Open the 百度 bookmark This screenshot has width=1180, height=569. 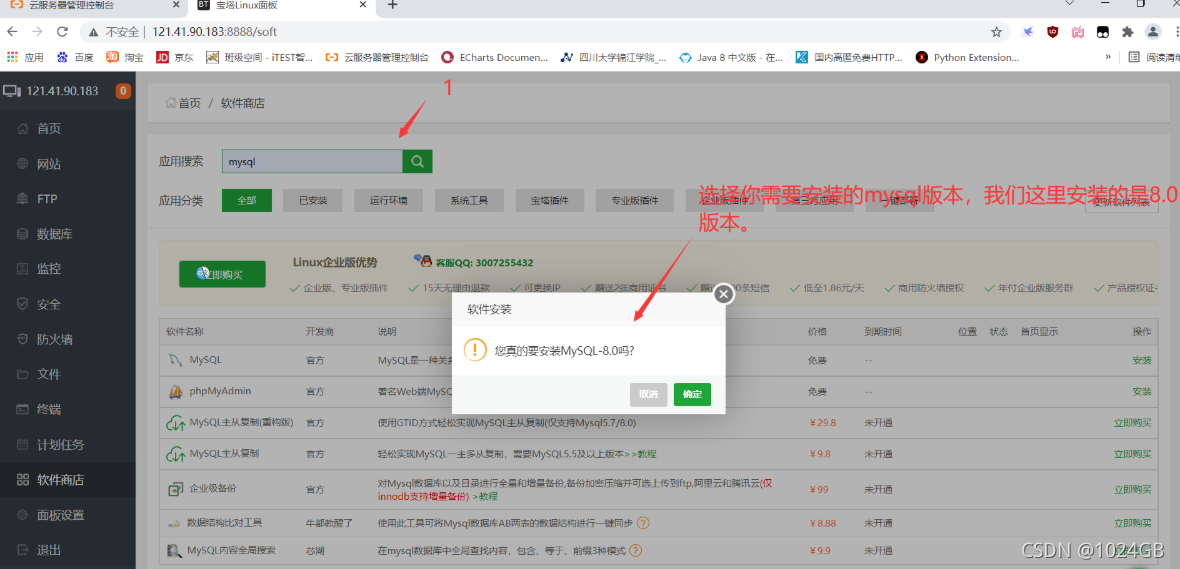tap(75, 57)
